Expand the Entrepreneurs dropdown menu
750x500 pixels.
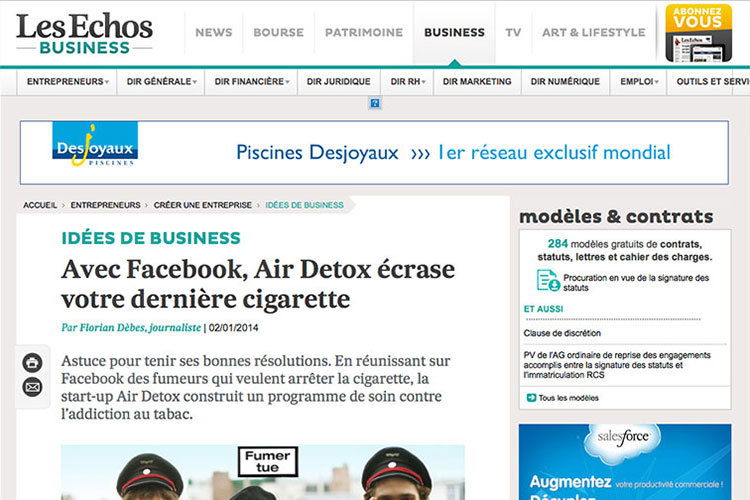66,82
